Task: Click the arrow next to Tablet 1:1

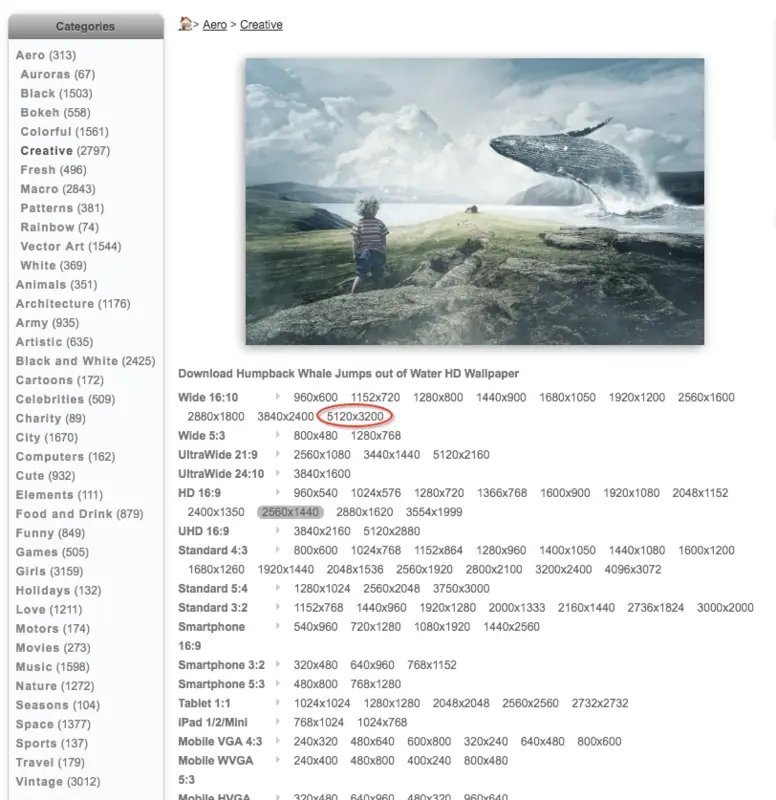Action: pyautogui.click(x=278, y=702)
